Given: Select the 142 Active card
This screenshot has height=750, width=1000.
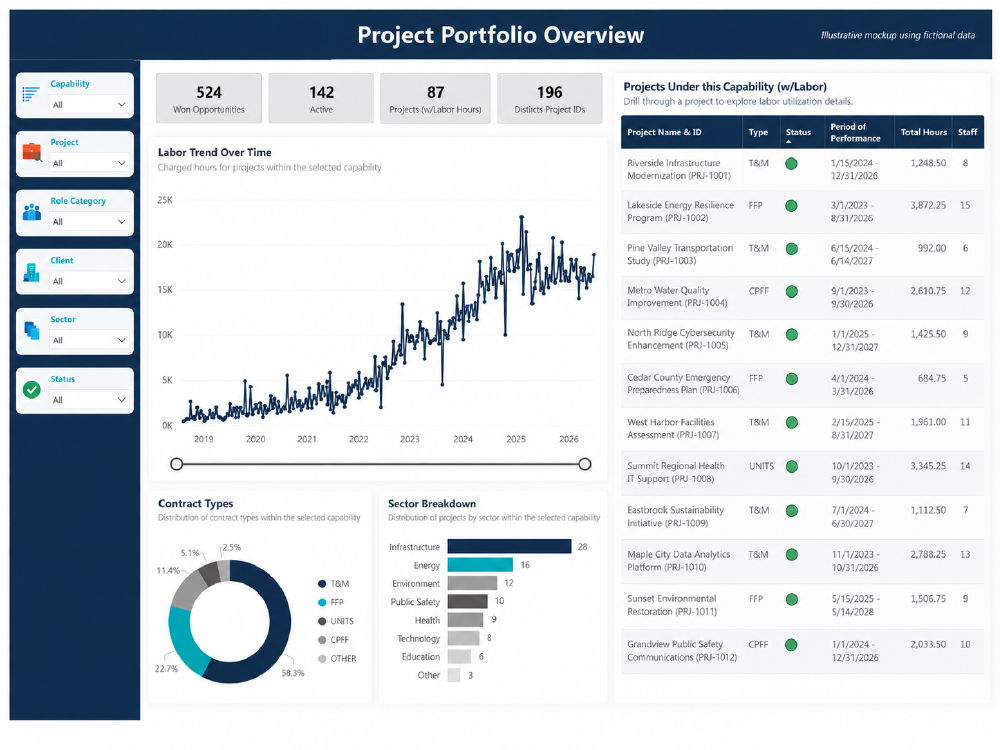Looking at the screenshot, I should [321, 98].
